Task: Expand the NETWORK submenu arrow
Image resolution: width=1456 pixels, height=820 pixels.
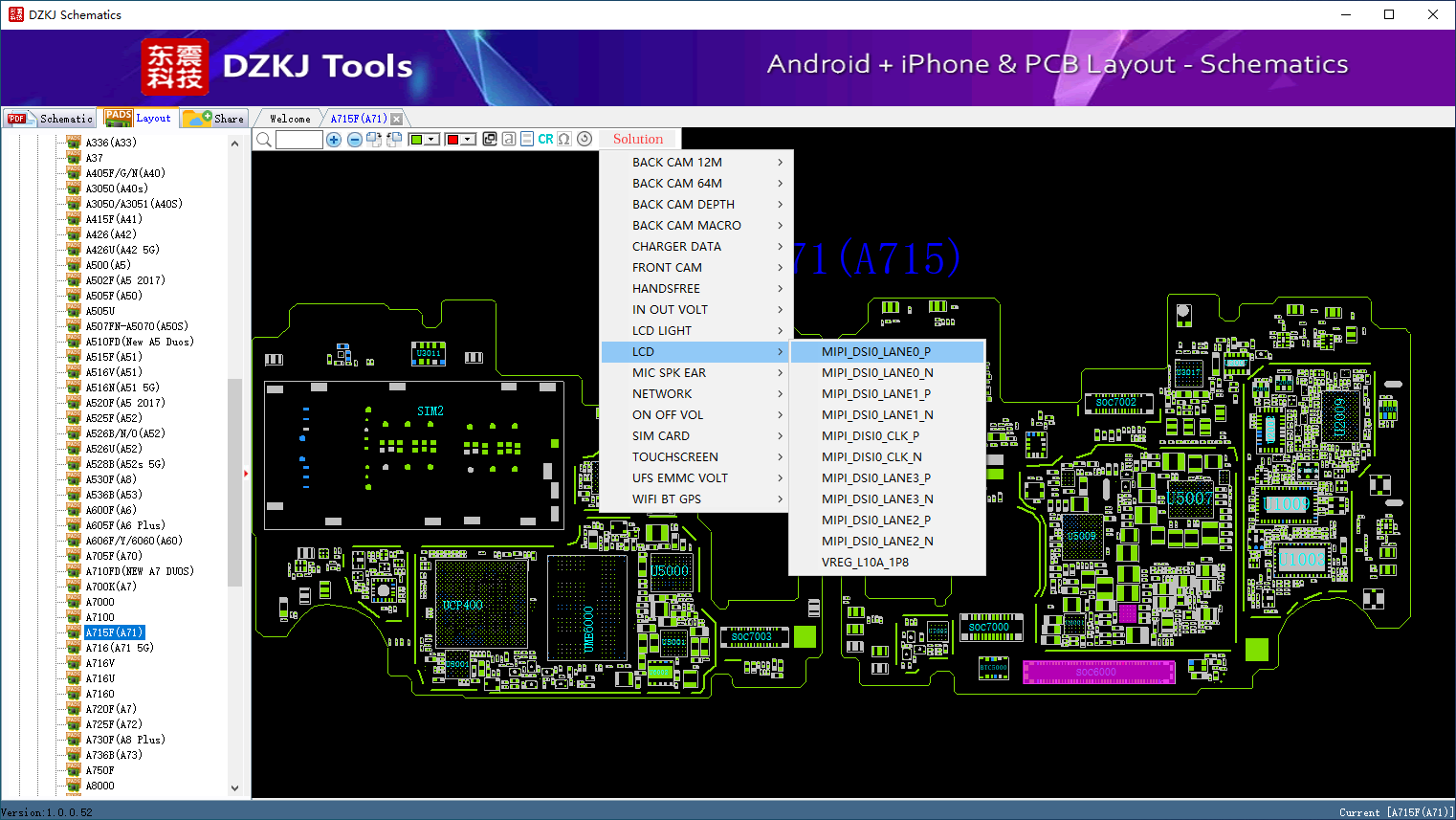Action: click(x=781, y=394)
